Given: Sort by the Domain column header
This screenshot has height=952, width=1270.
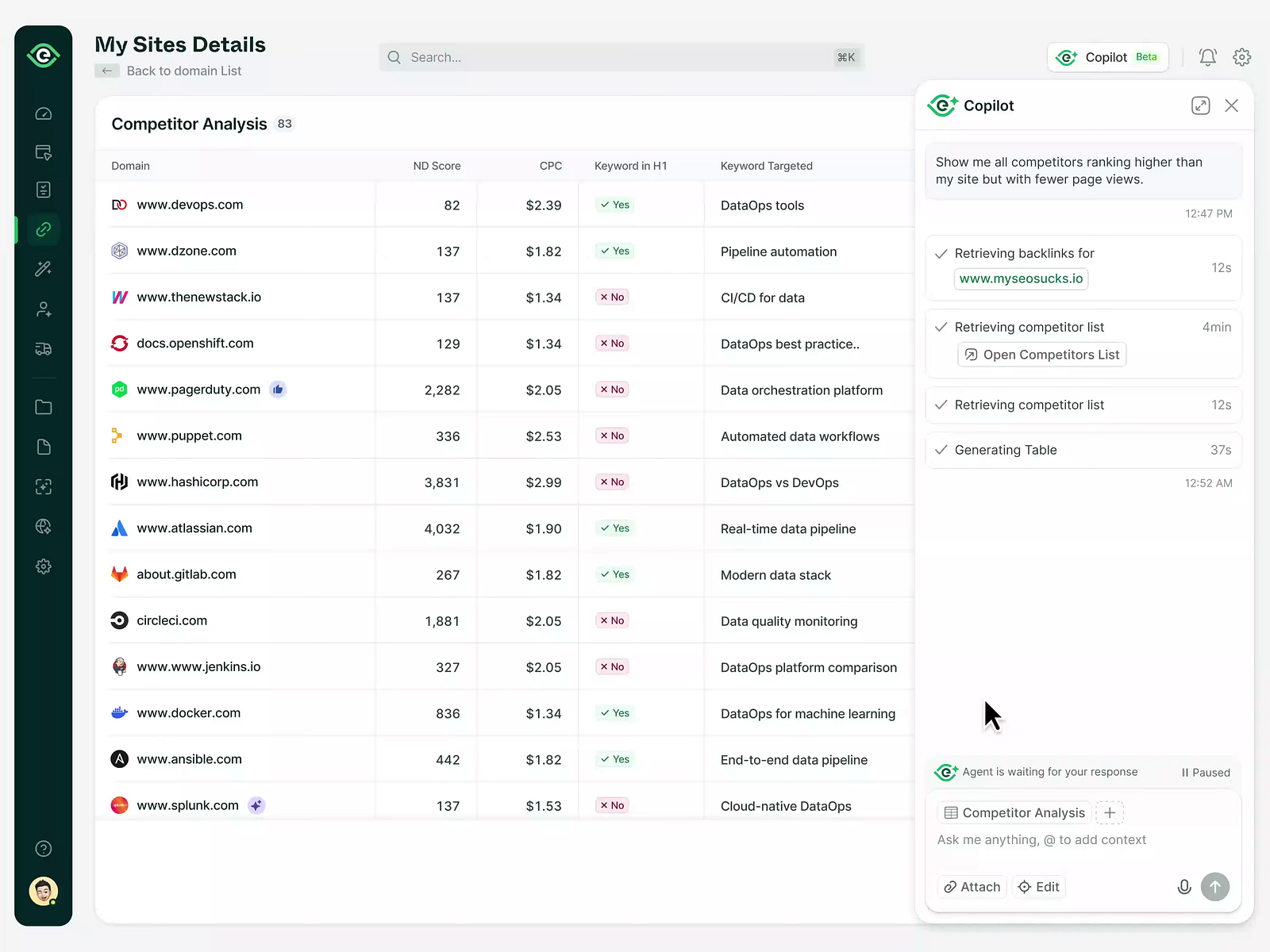Looking at the screenshot, I should pos(130,166).
